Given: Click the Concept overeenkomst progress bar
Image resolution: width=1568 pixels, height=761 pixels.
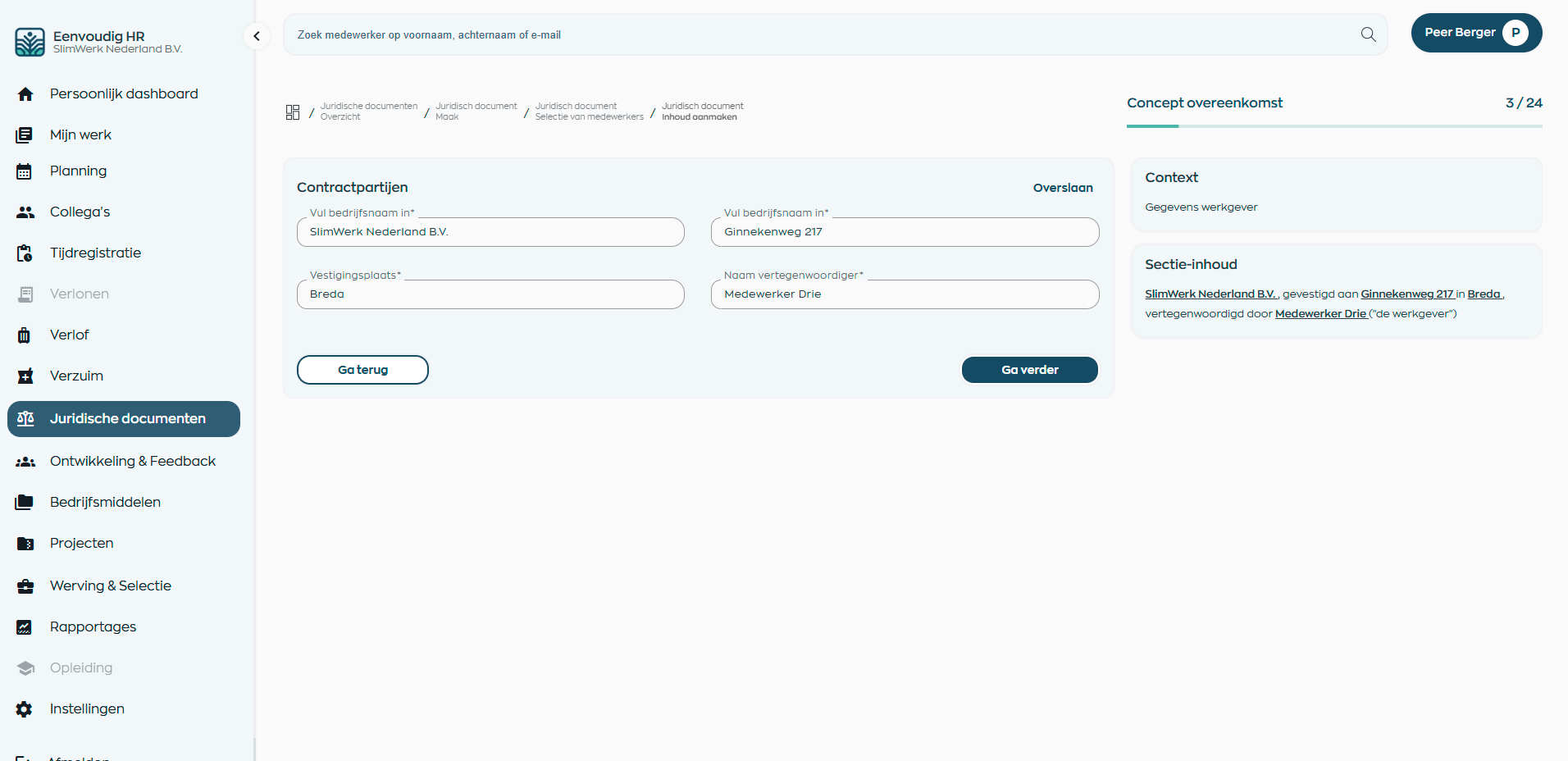Looking at the screenshot, I should [1333, 126].
